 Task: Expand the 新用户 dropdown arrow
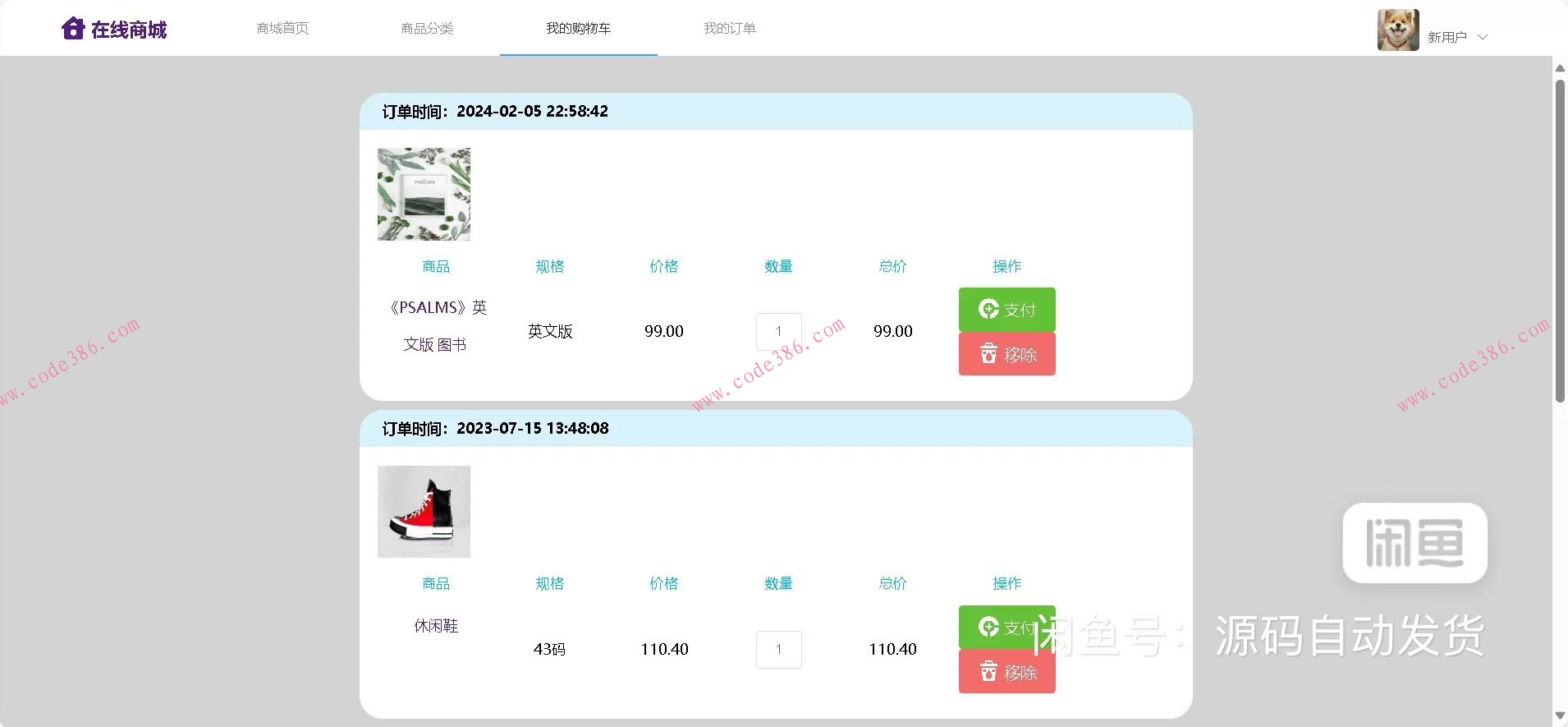(1483, 37)
